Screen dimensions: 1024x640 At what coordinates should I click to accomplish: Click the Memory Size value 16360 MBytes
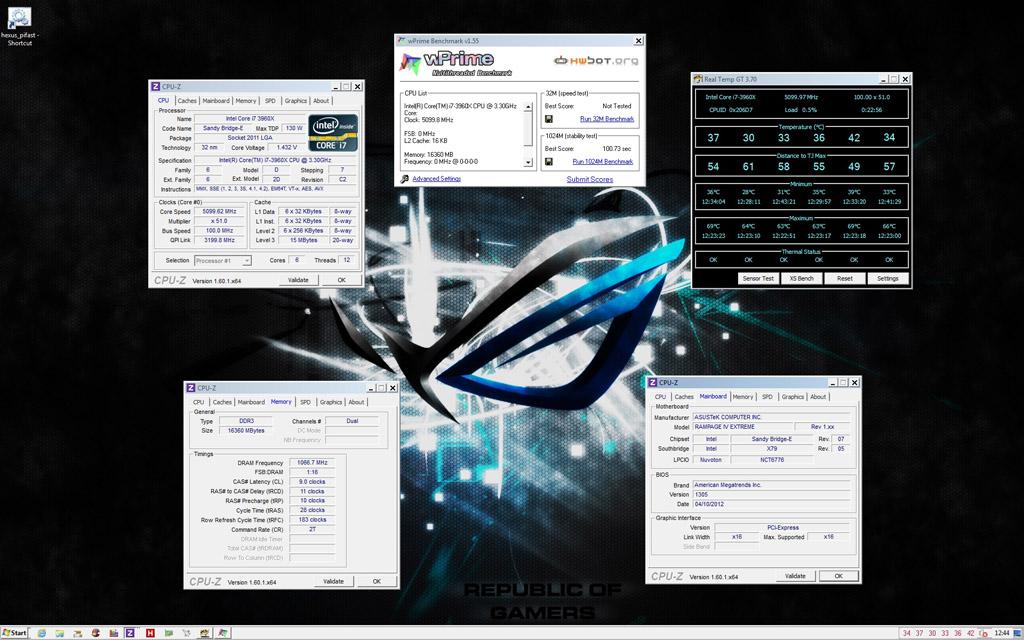point(246,431)
